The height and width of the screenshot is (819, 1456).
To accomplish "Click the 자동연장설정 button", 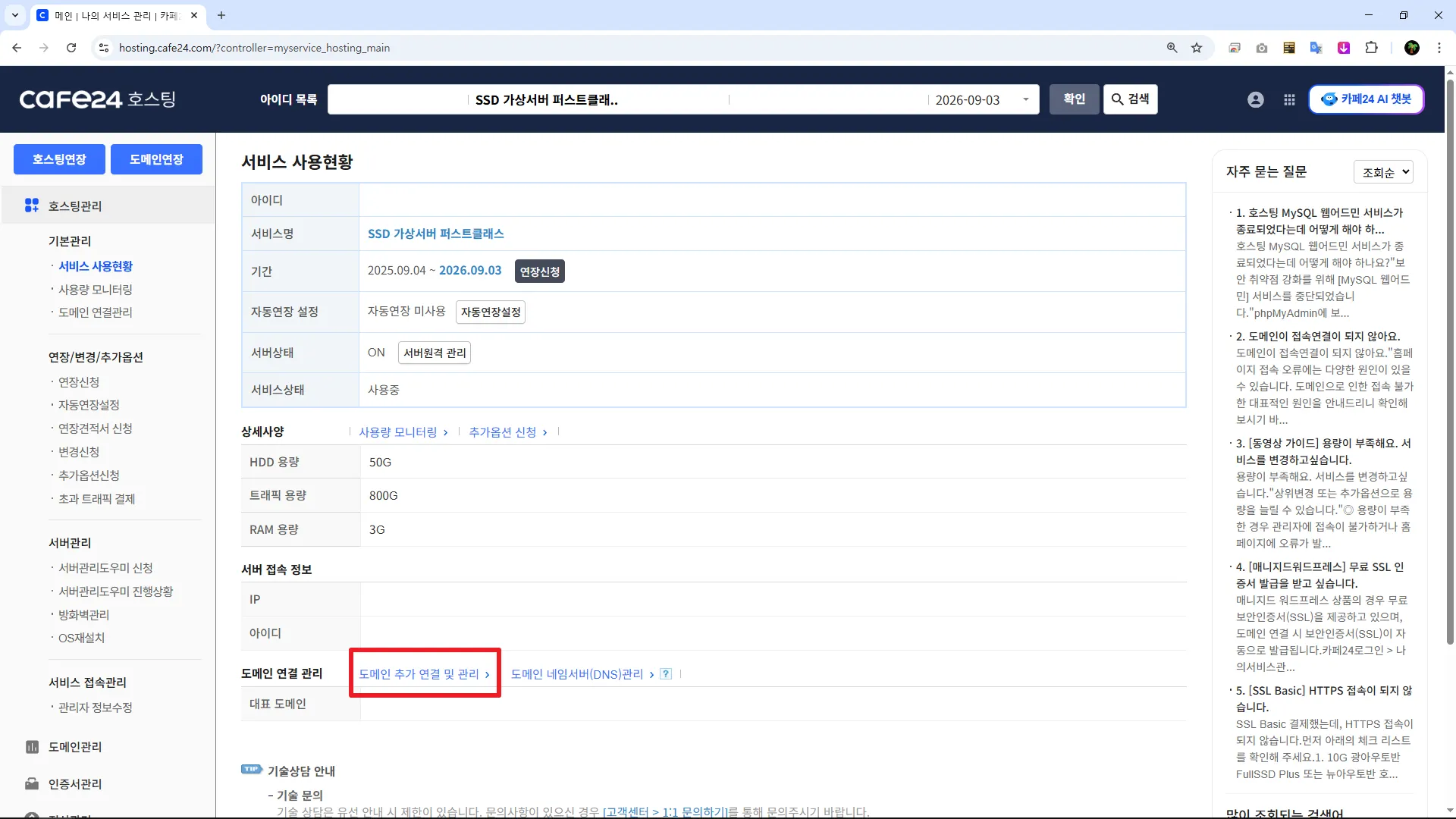I will (x=491, y=312).
